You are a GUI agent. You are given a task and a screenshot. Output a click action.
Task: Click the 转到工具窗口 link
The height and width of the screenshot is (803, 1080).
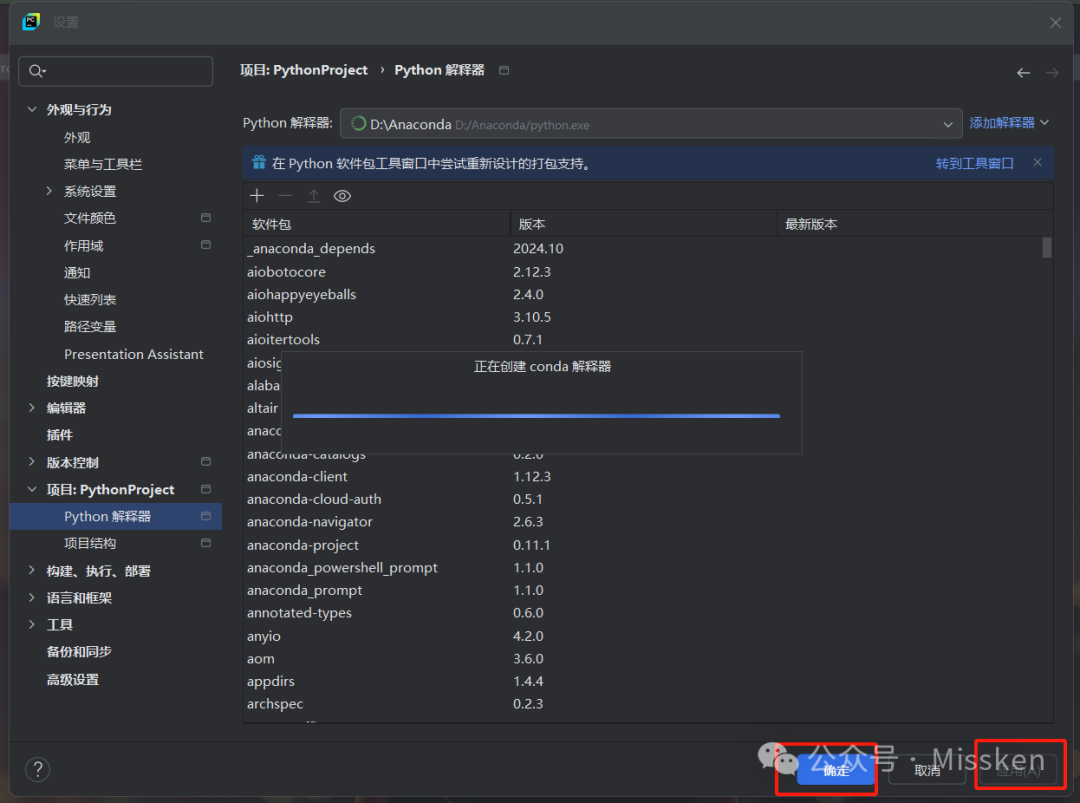tap(975, 163)
